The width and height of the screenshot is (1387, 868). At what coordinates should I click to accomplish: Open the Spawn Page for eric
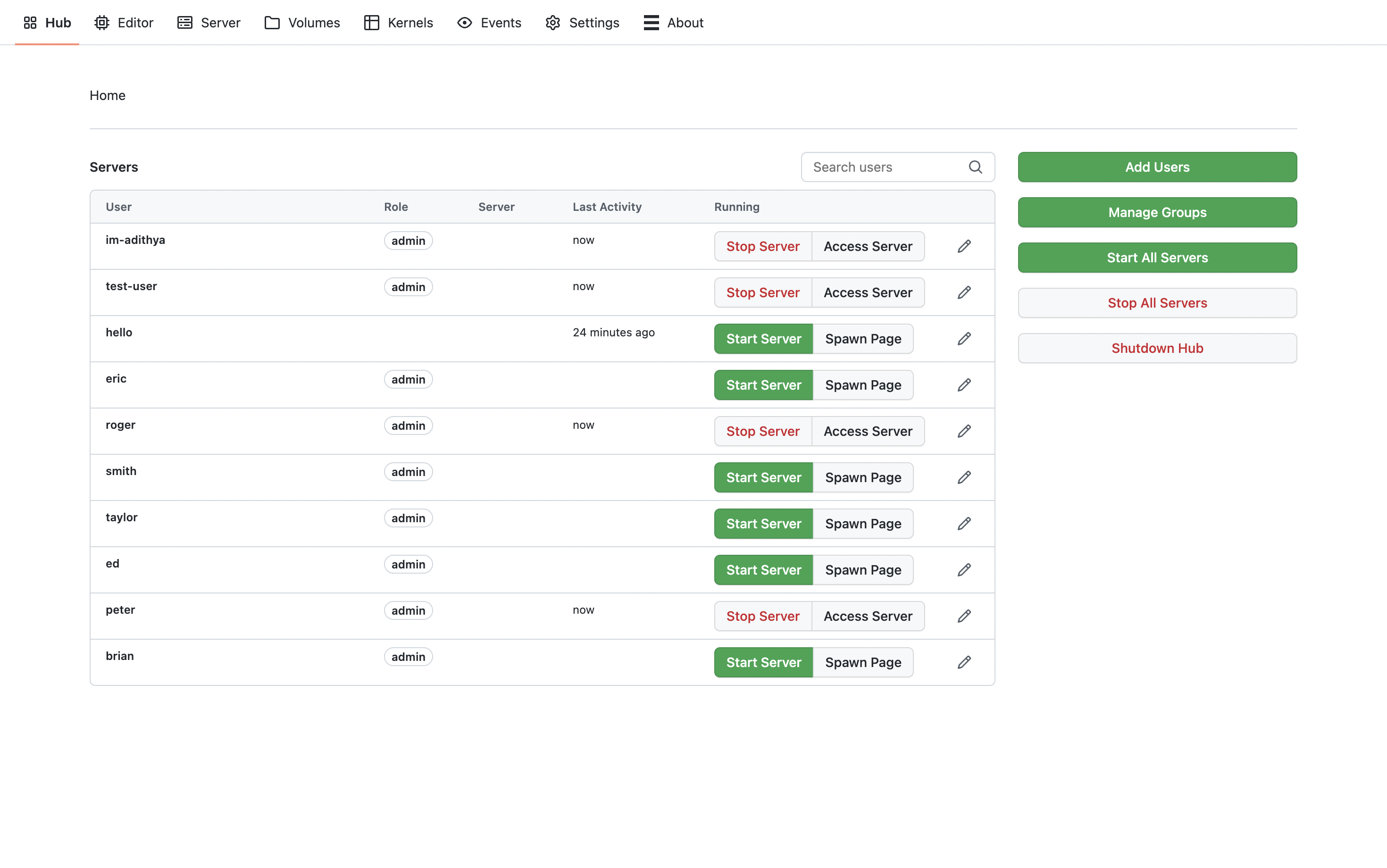pyautogui.click(x=863, y=384)
